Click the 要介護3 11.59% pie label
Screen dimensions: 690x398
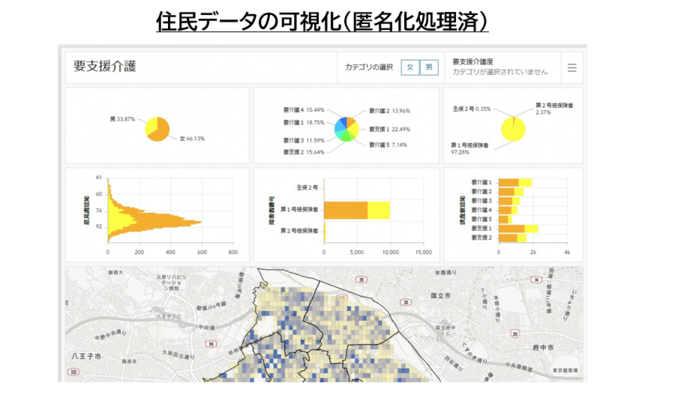pos(304,140)
